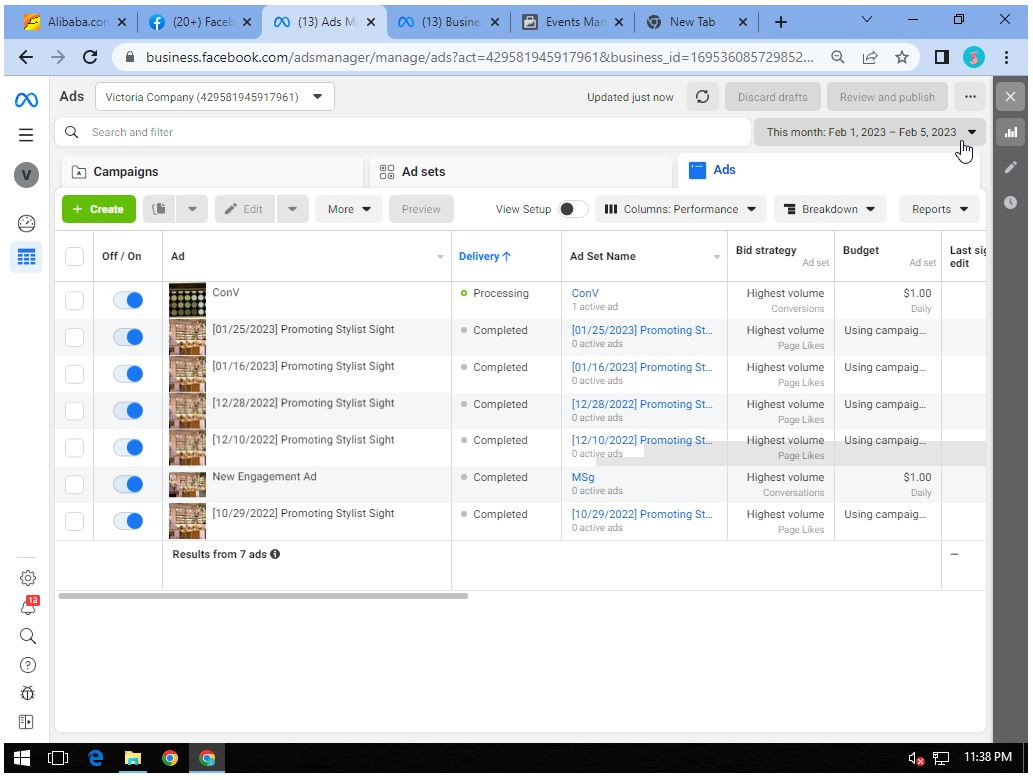
Task: Open the Windows Start menu
Action: click(x=22, y=758)
